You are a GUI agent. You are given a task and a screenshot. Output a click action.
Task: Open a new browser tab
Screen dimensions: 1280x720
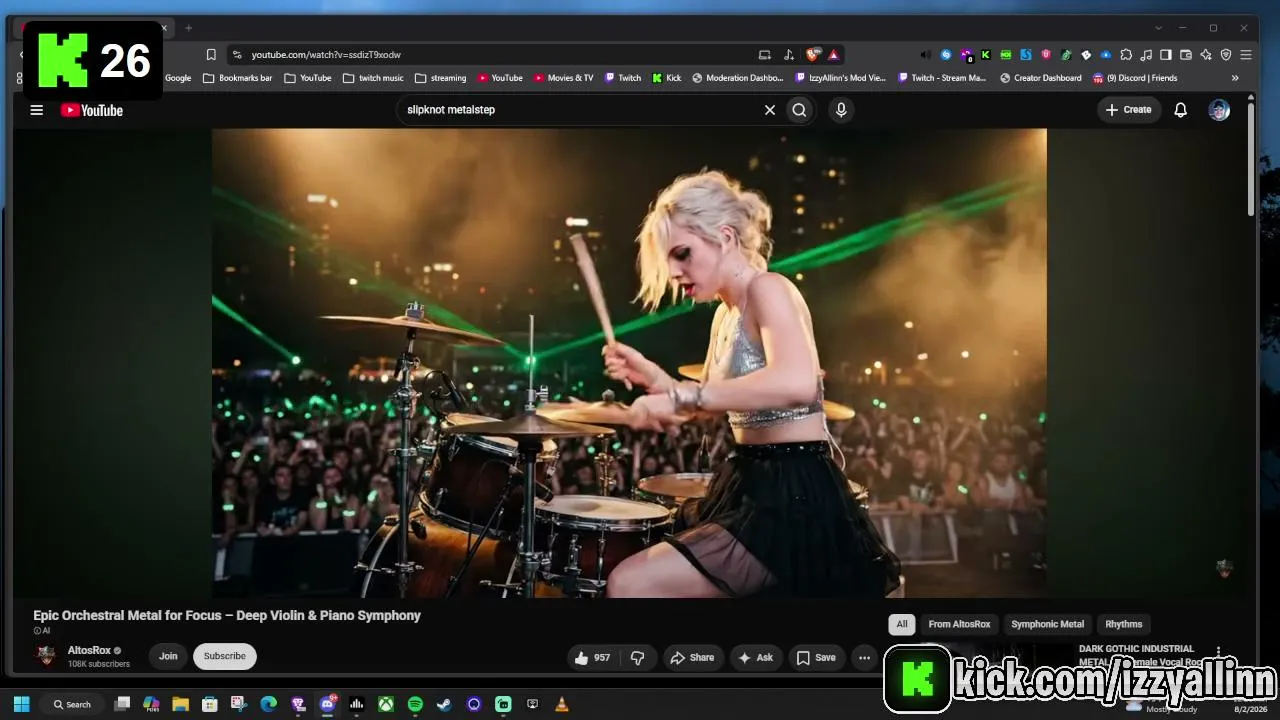188,28
